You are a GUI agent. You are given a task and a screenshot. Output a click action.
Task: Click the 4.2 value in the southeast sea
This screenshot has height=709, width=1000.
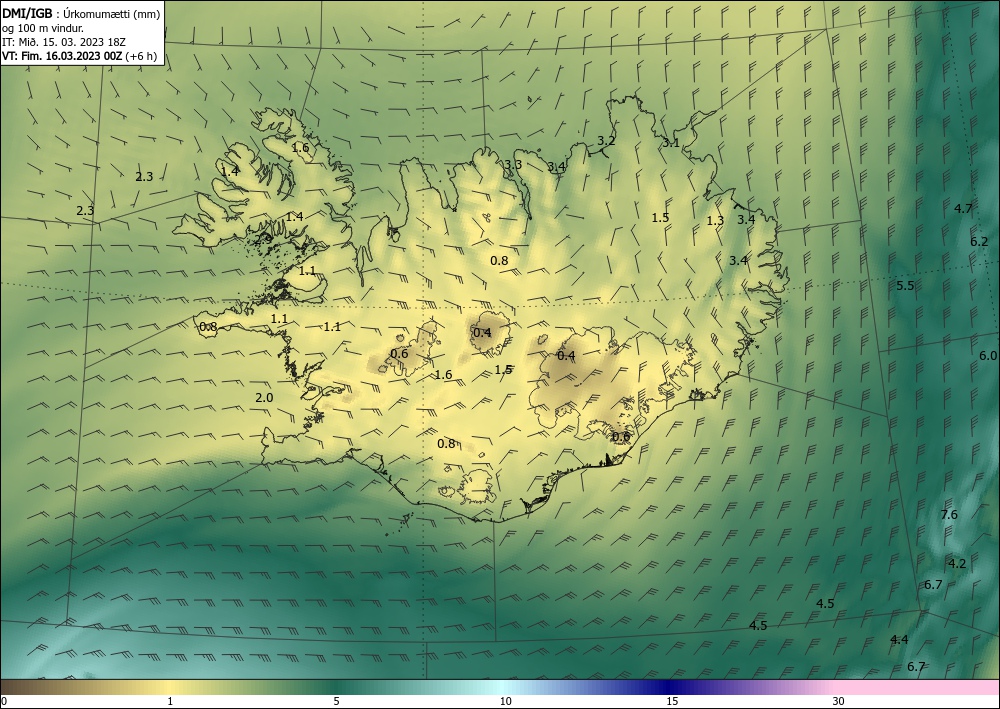tap(957, 564)
